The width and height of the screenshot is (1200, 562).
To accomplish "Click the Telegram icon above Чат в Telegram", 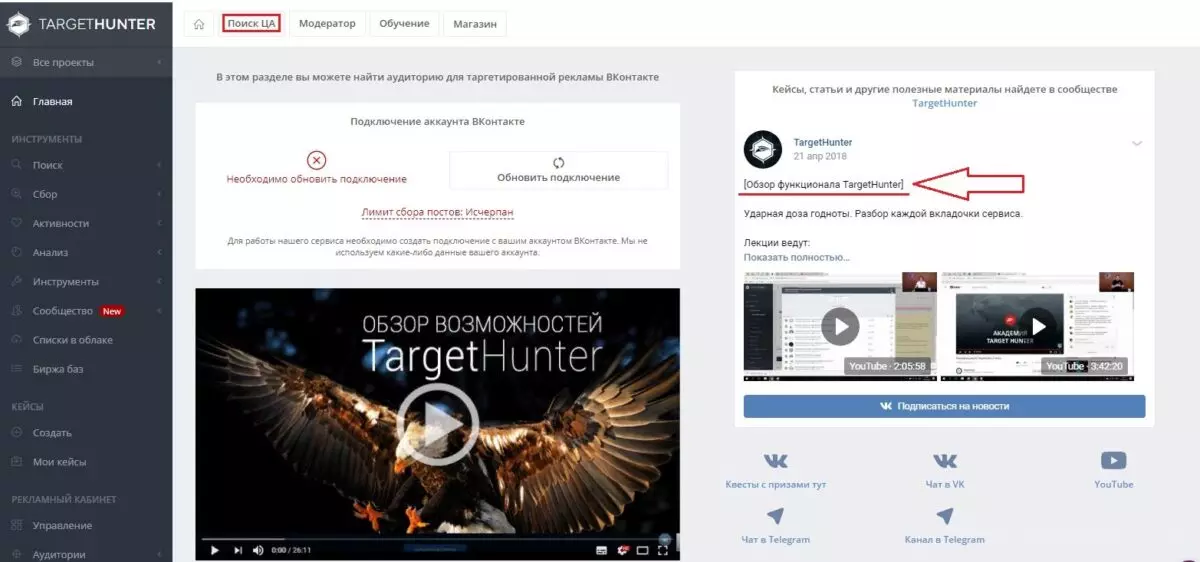I will tap(775, 516).
